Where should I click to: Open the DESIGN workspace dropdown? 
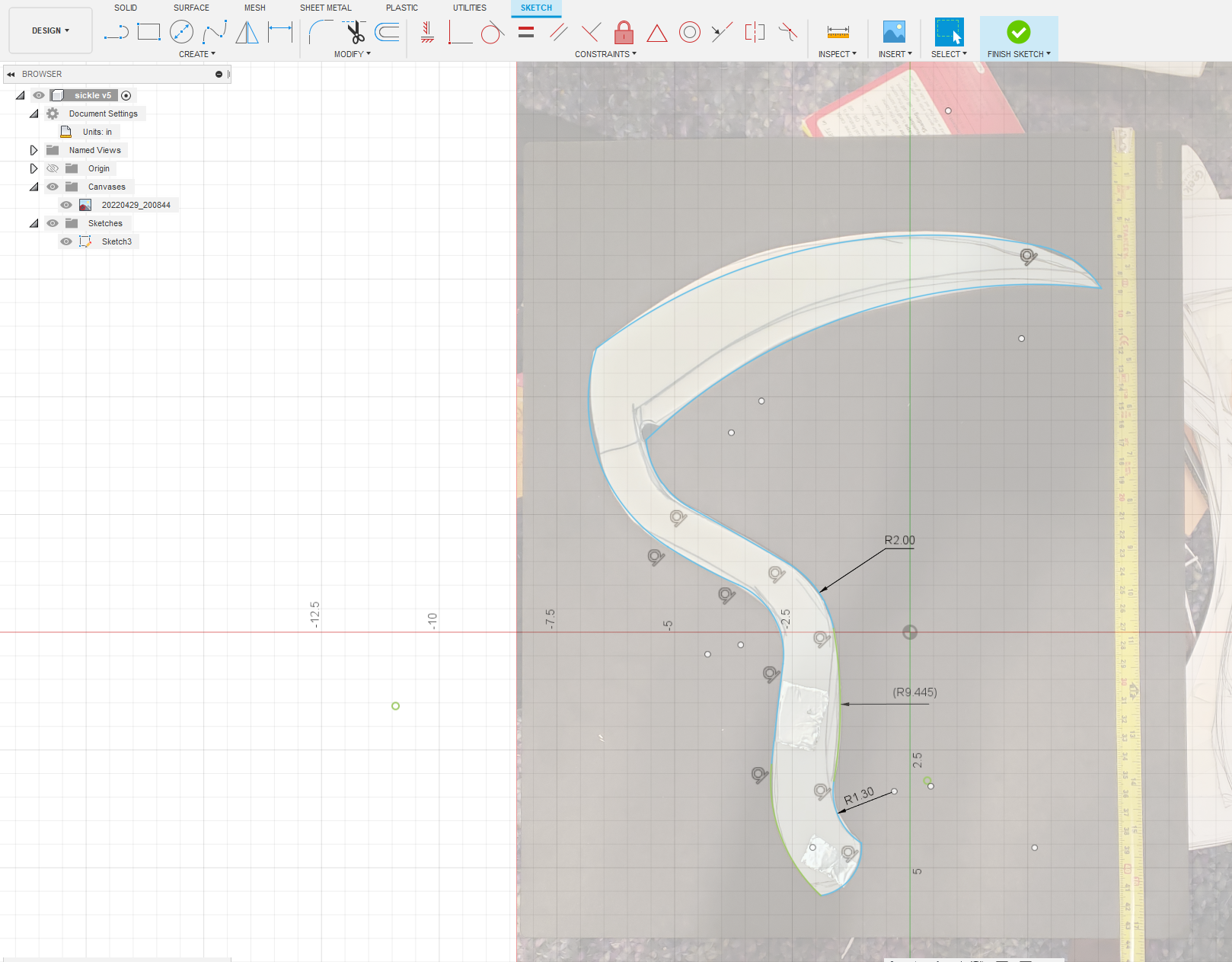point(50,30)
